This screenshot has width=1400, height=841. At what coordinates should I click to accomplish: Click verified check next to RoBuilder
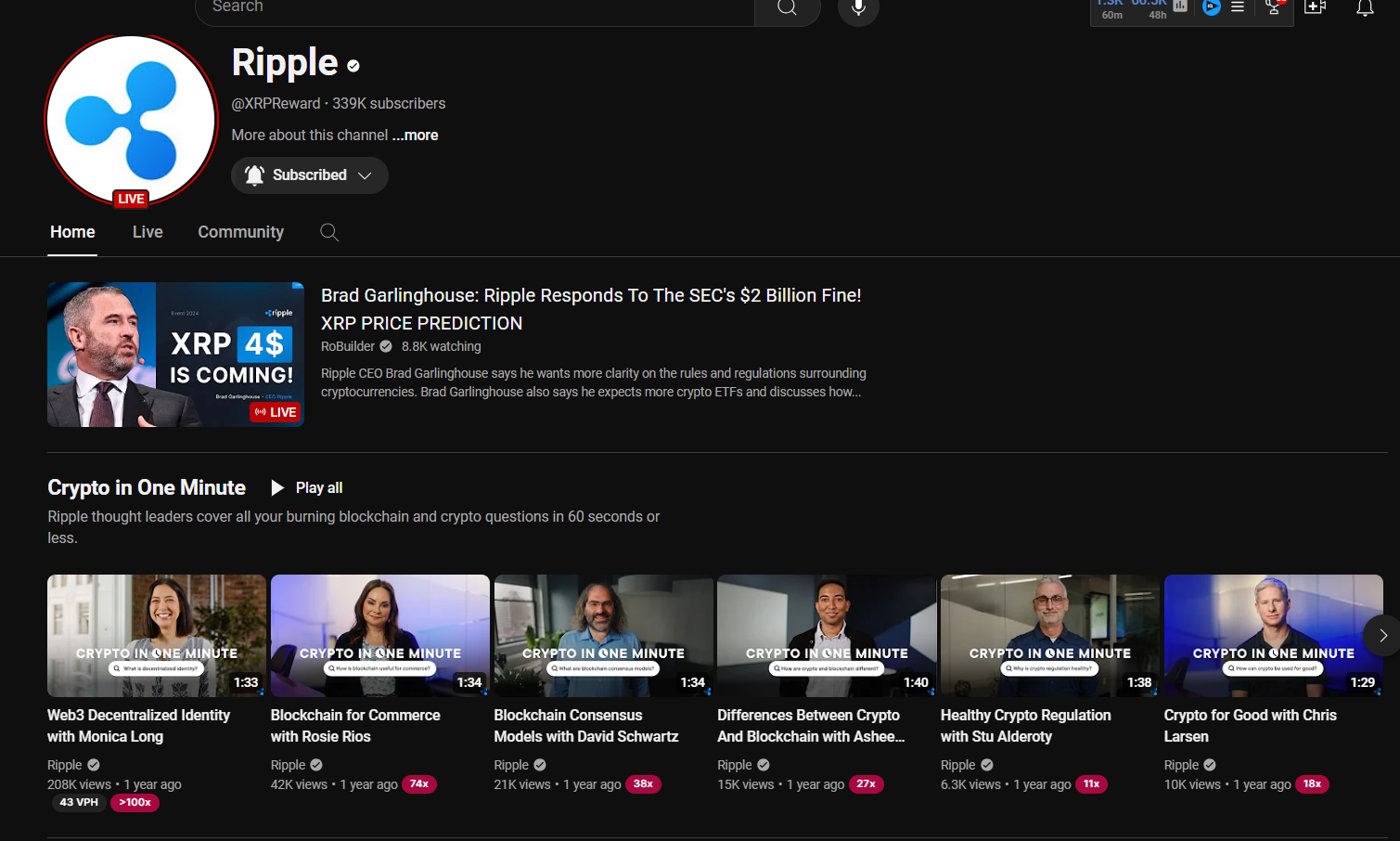(386, 346)
